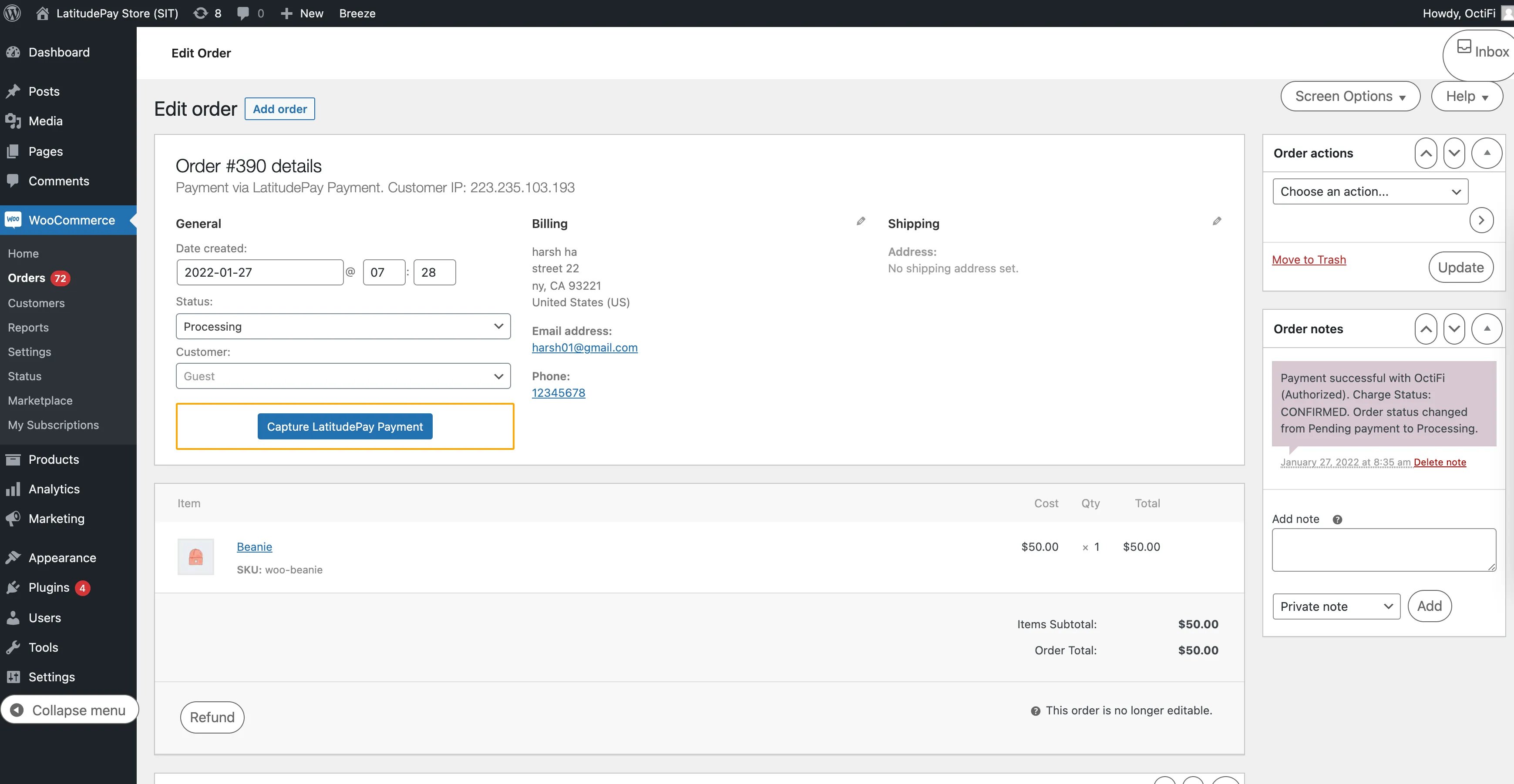The width and height of the screenshot is (1514, 784).
Task: Open Orders in the WooCommerce submenu
Action: click(27, 278)
